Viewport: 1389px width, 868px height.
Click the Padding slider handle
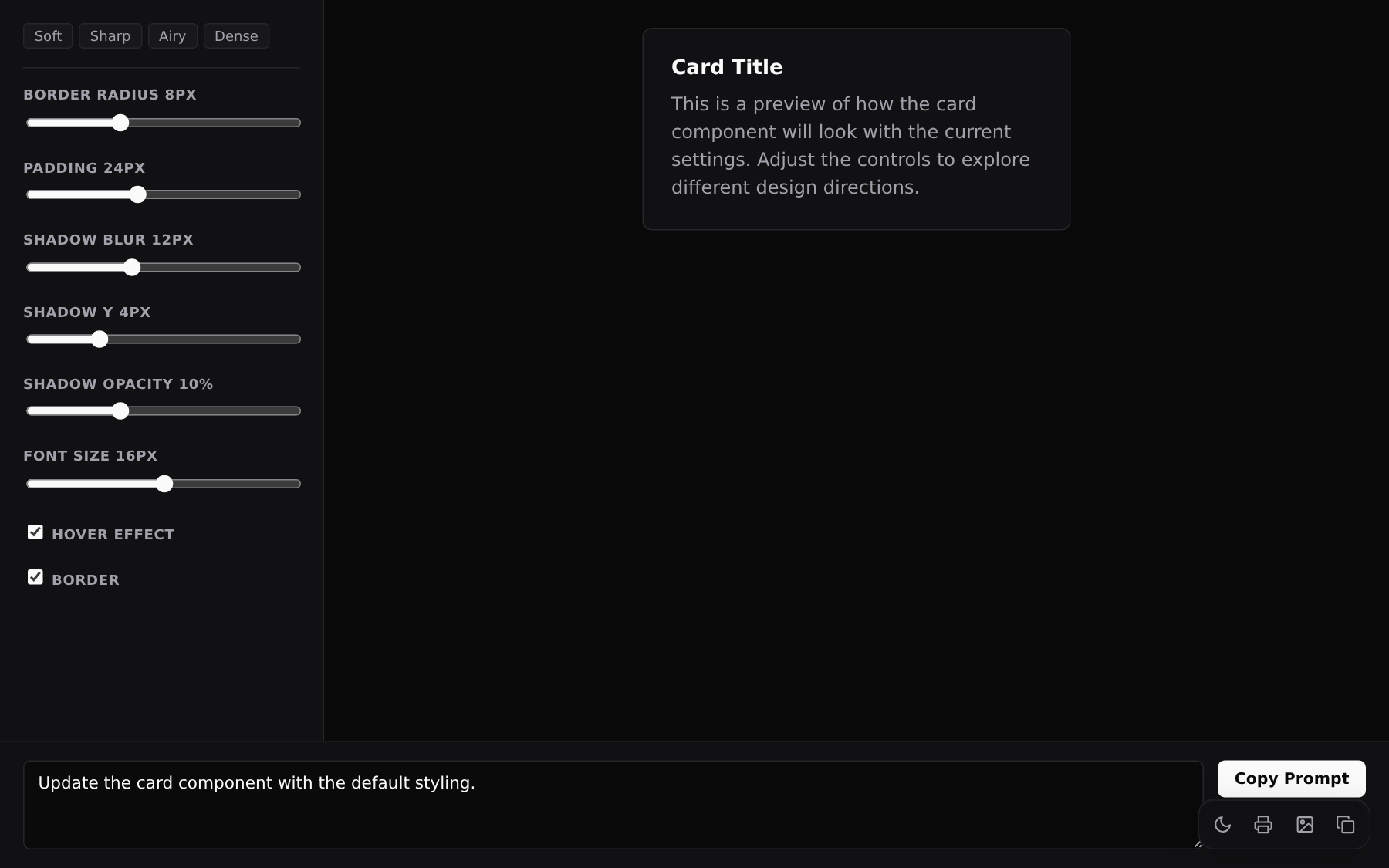tap(138, 194)
